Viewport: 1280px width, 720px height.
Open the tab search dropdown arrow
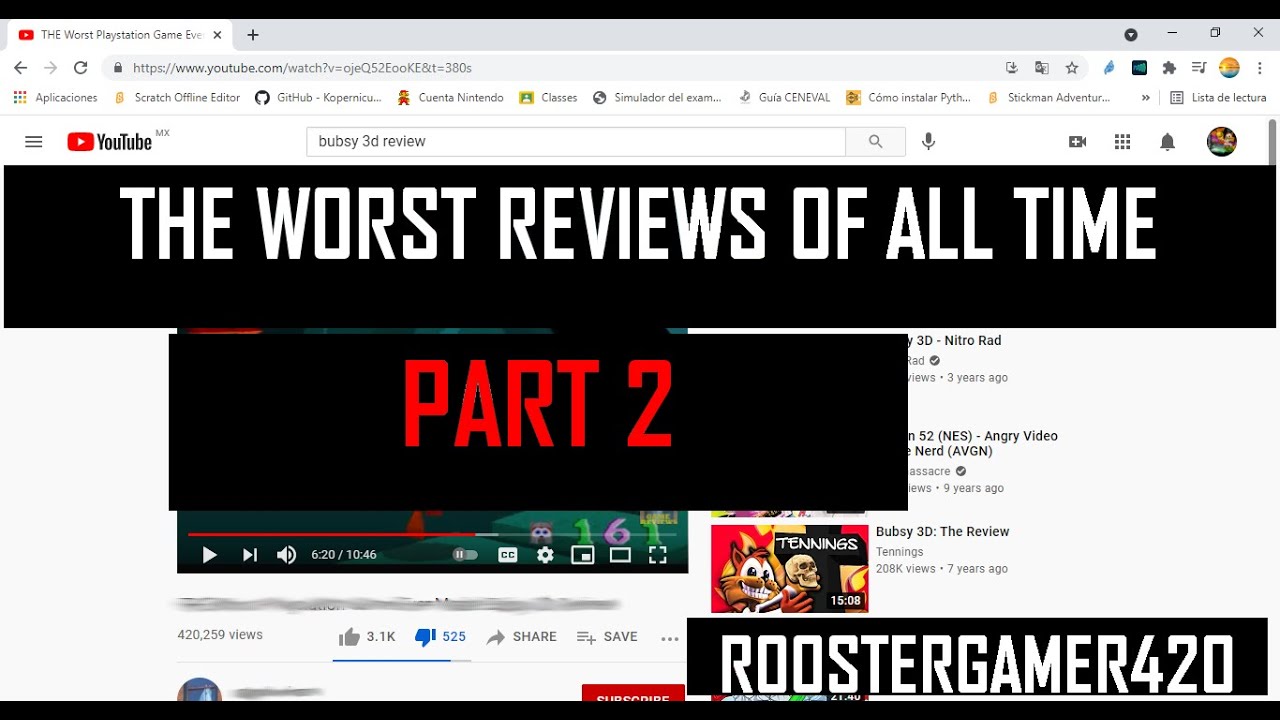point(1131,35)
